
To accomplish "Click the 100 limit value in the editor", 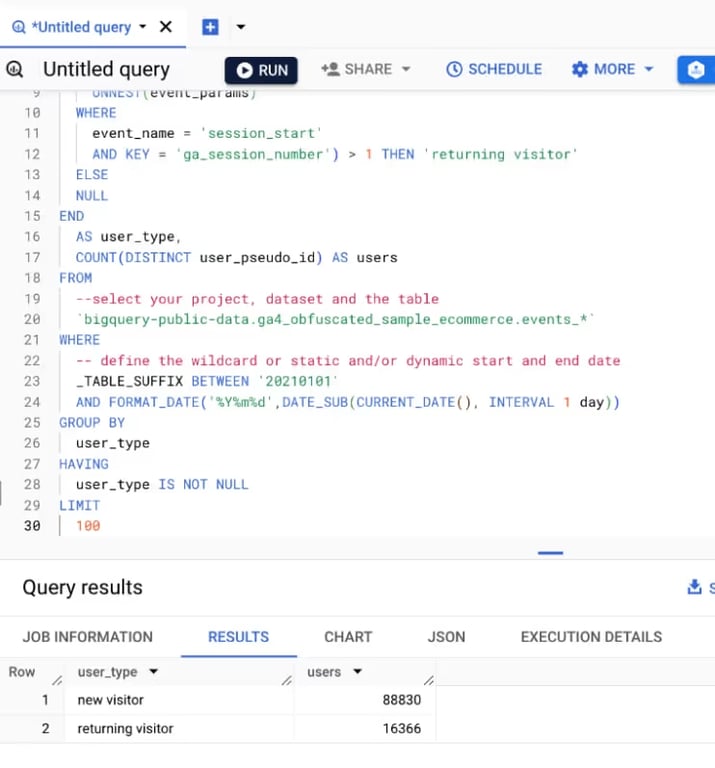I will pyautogui.click(x=88, y=526).
